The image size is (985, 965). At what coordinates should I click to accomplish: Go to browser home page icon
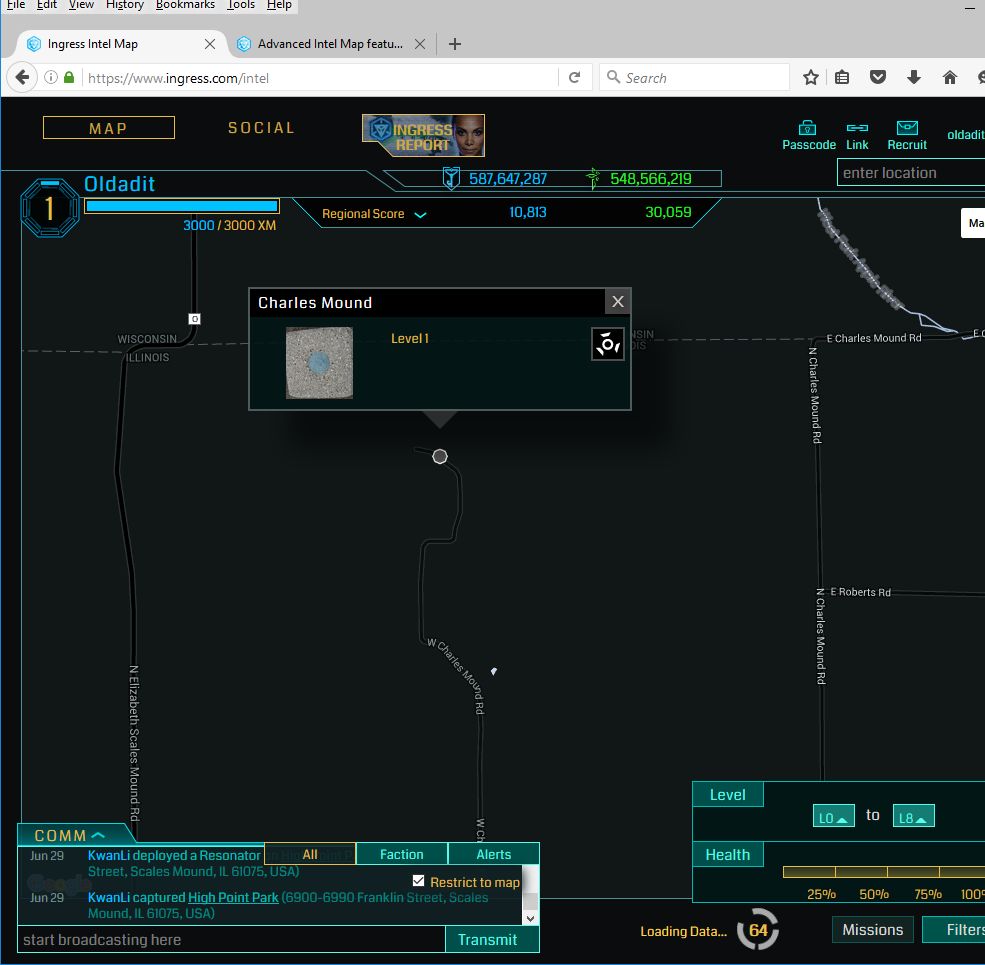point(949,78)
